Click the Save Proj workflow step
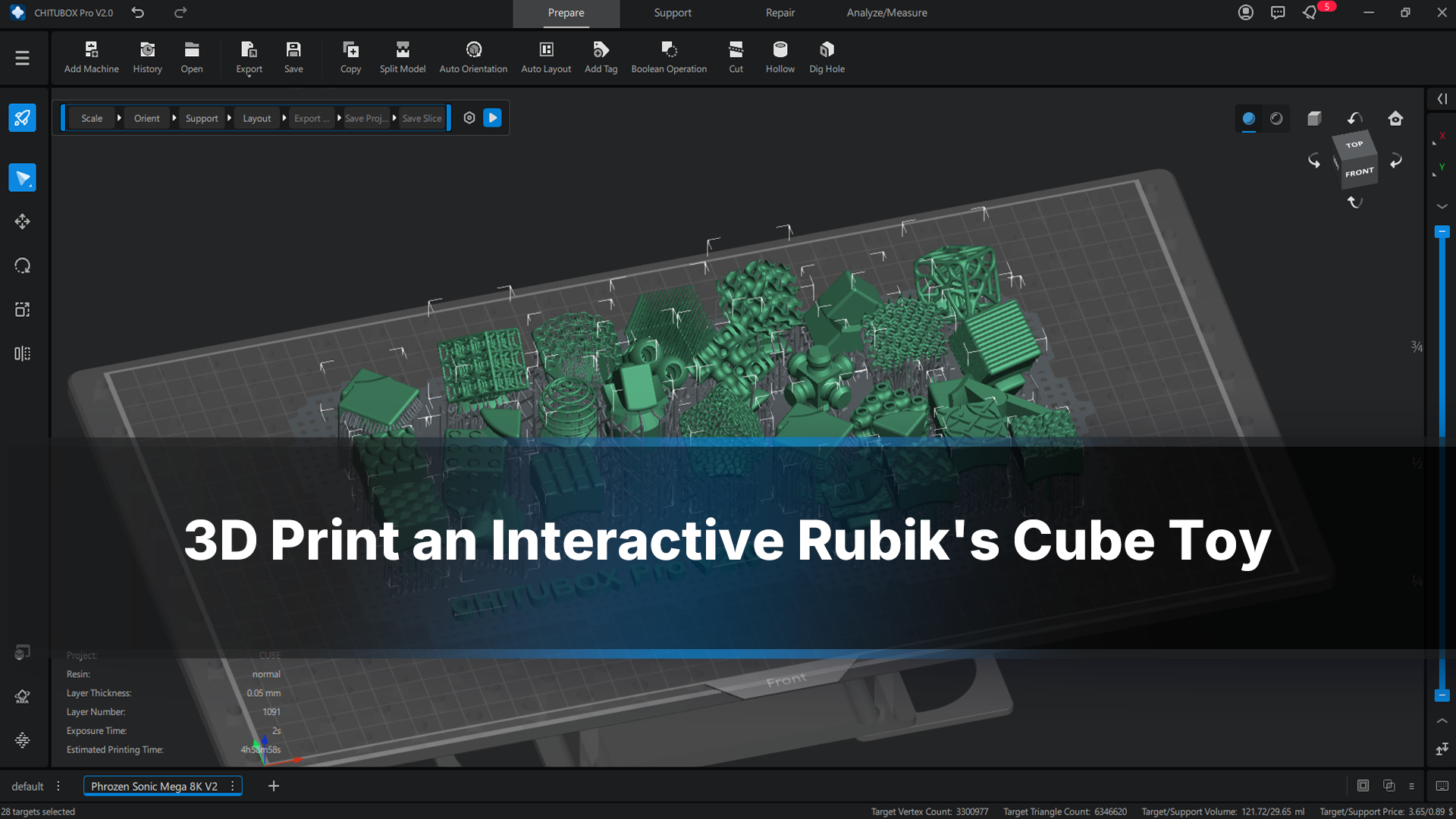This screenshot has width=1456, height=819. coord(366,118)
